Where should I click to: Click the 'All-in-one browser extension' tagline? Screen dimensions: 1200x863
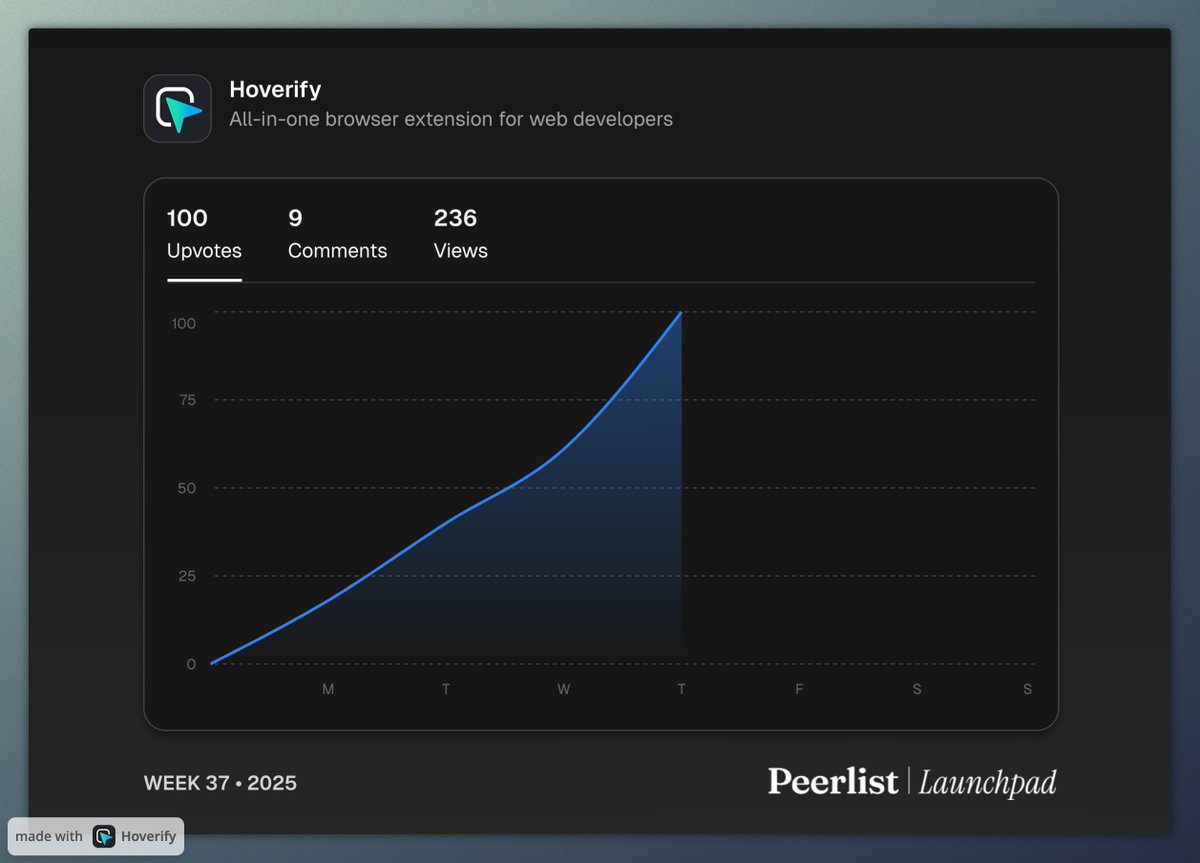451,119
